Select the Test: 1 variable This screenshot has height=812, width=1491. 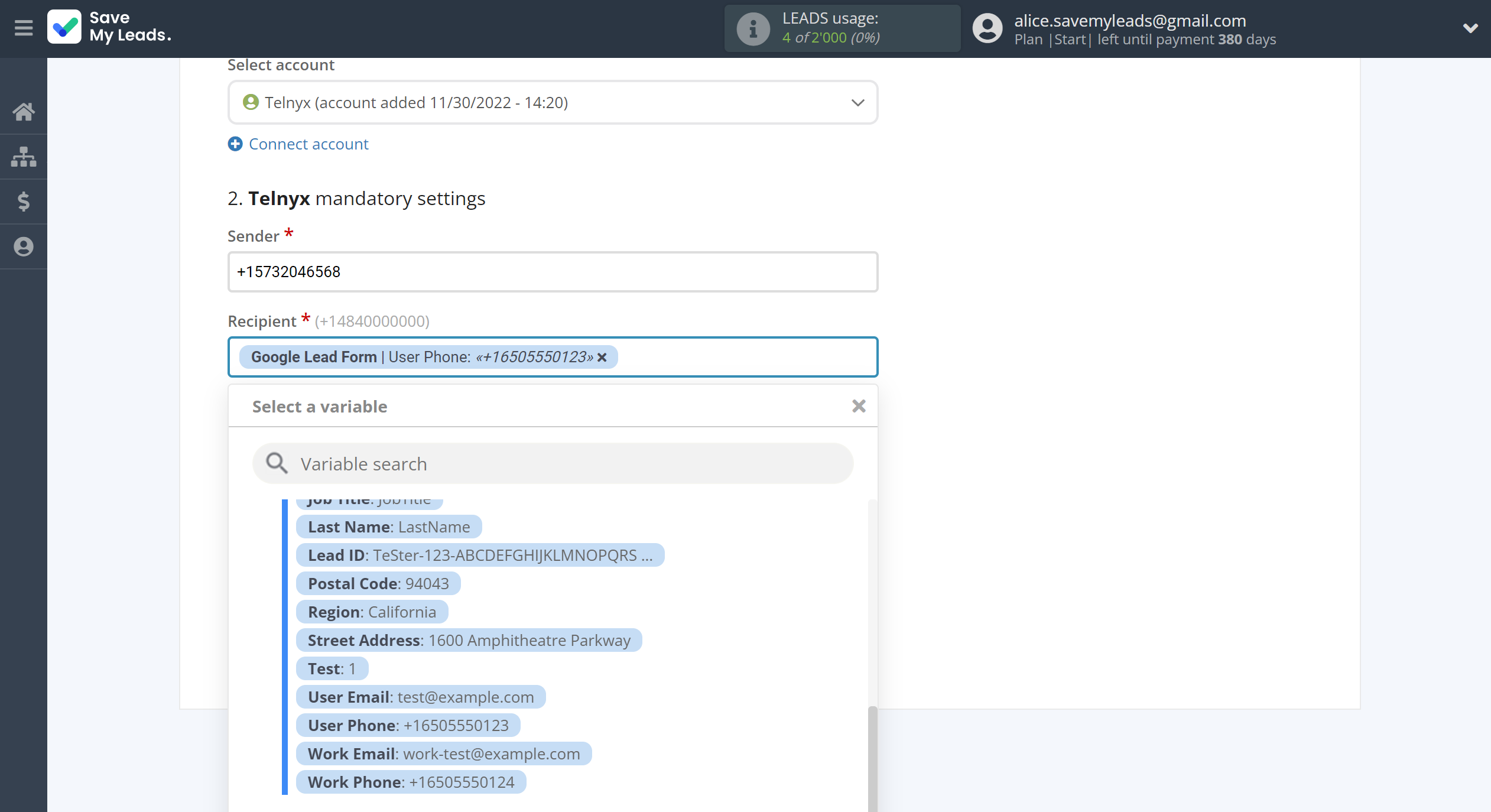[x=332, y=669]
